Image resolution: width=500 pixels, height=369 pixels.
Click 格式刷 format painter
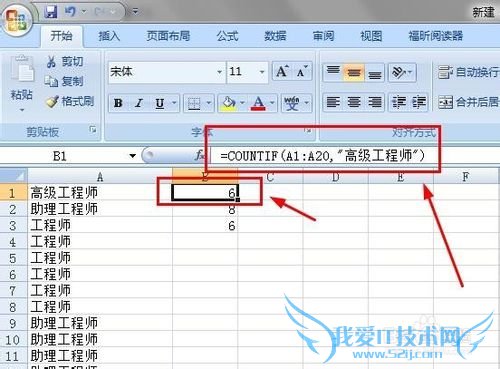click(70, 101)
